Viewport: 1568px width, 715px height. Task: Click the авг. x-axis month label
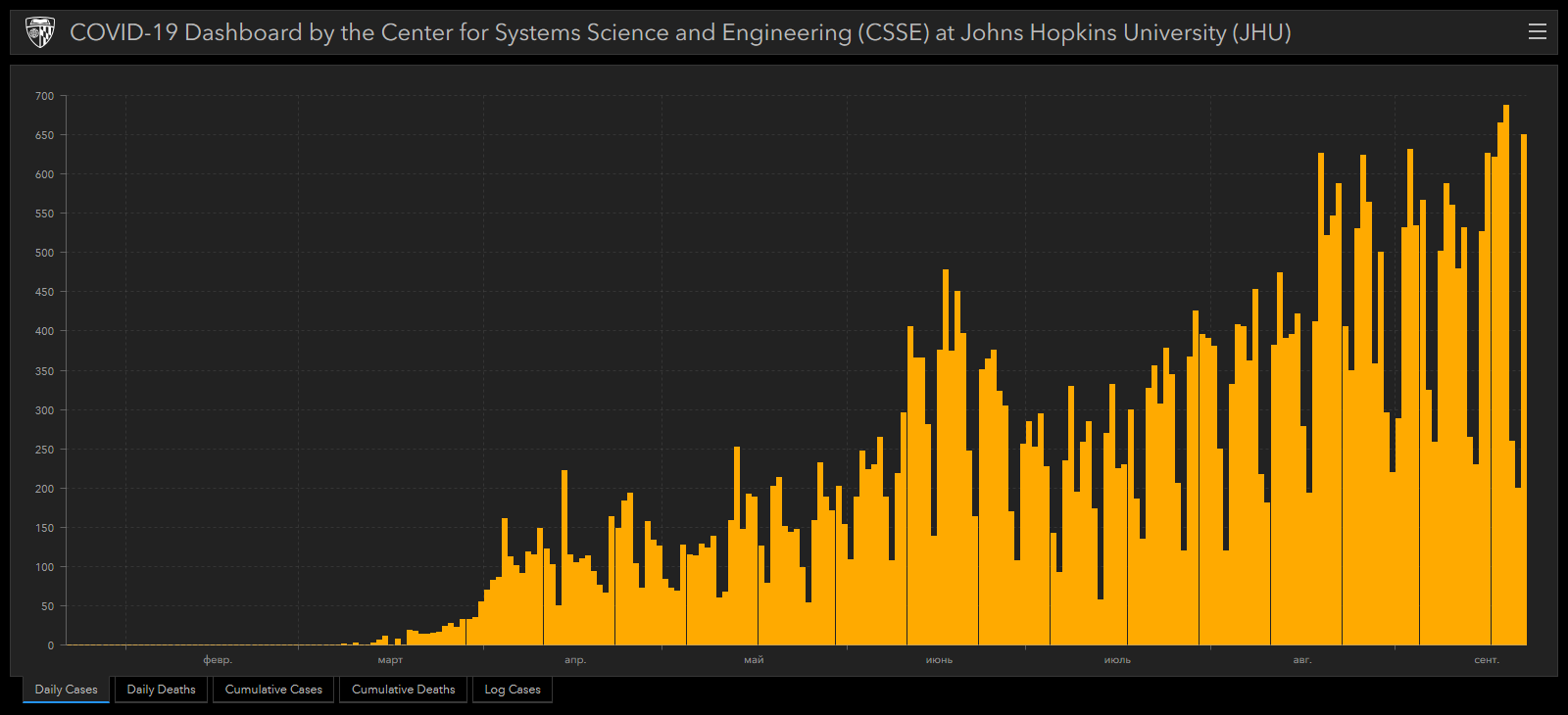(1301, 660)
